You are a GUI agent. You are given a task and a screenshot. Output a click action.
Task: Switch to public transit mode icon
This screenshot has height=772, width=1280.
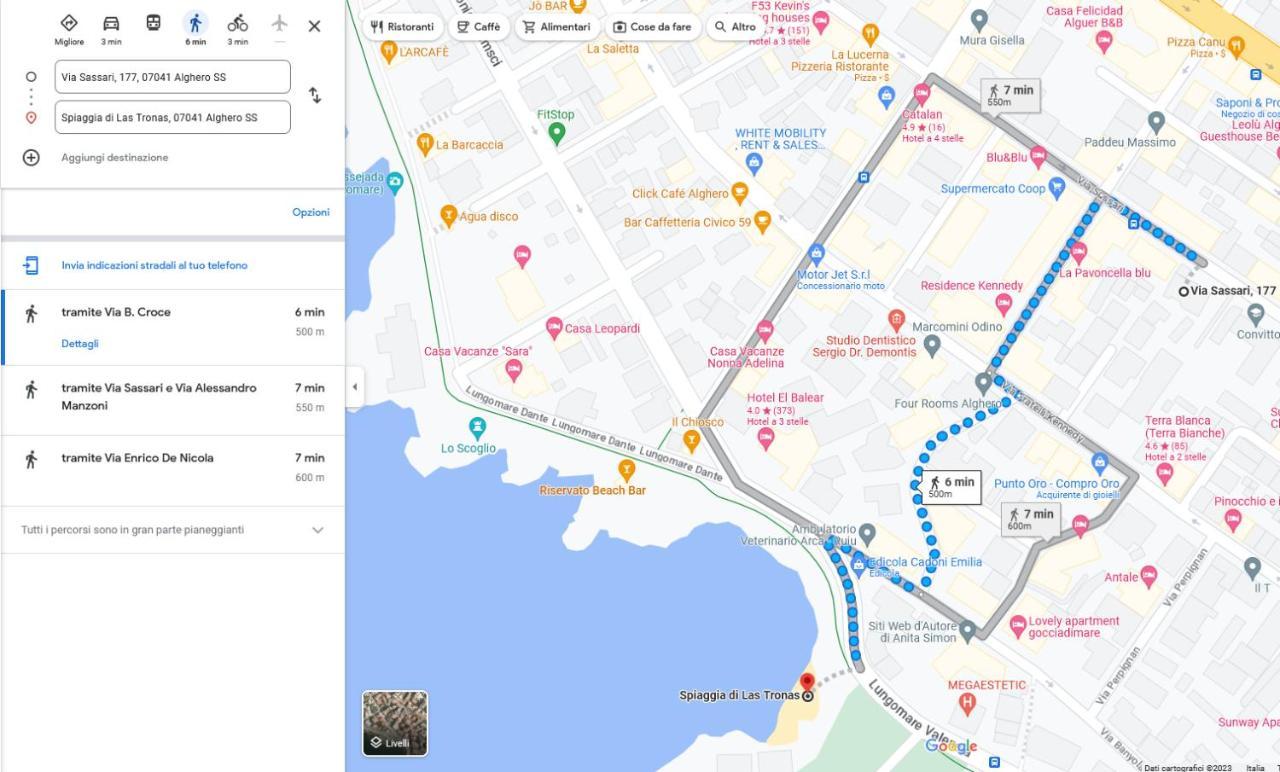click(x=153, y=23)
